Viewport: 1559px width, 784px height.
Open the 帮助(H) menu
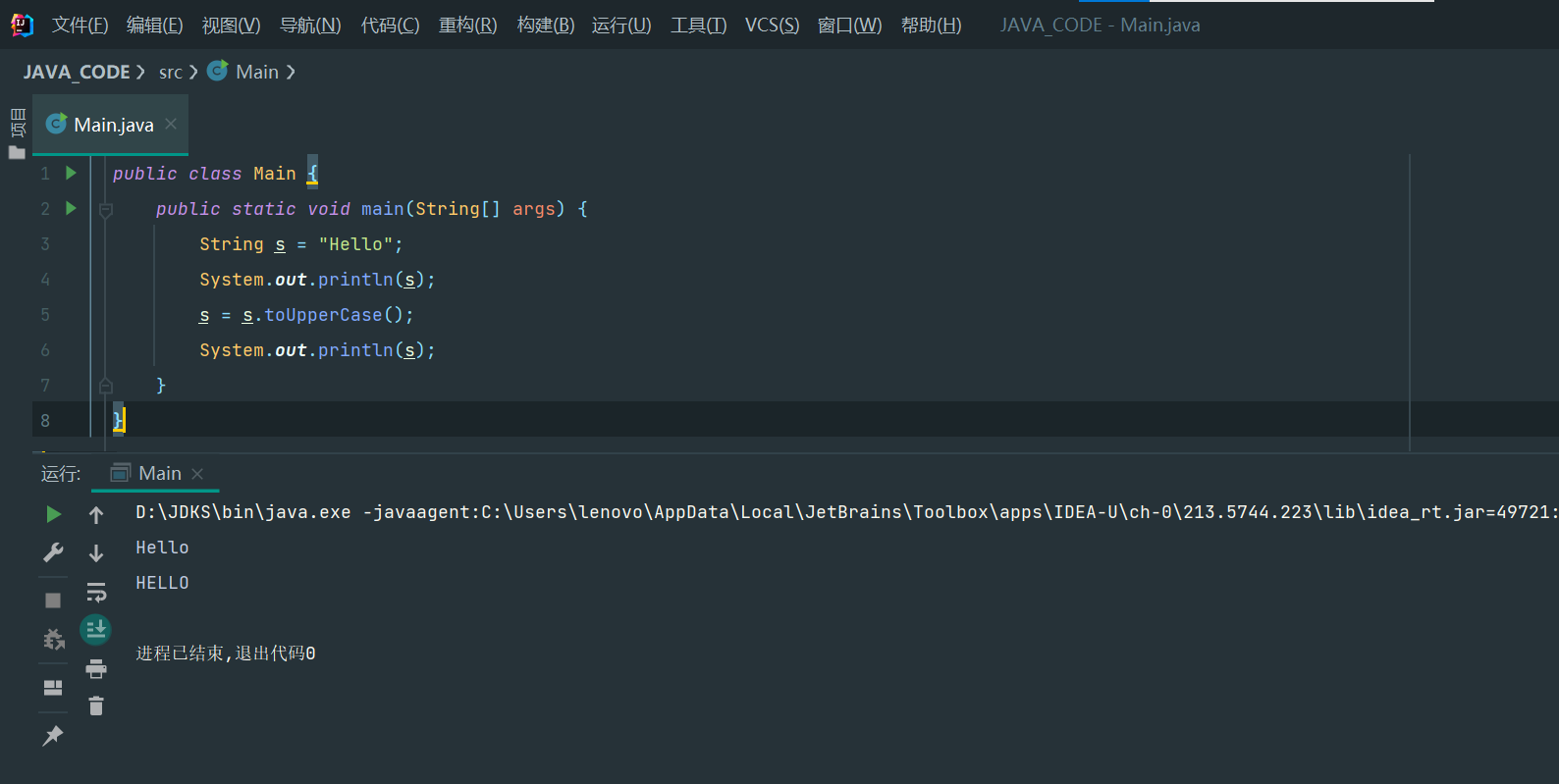coord(931,26)
